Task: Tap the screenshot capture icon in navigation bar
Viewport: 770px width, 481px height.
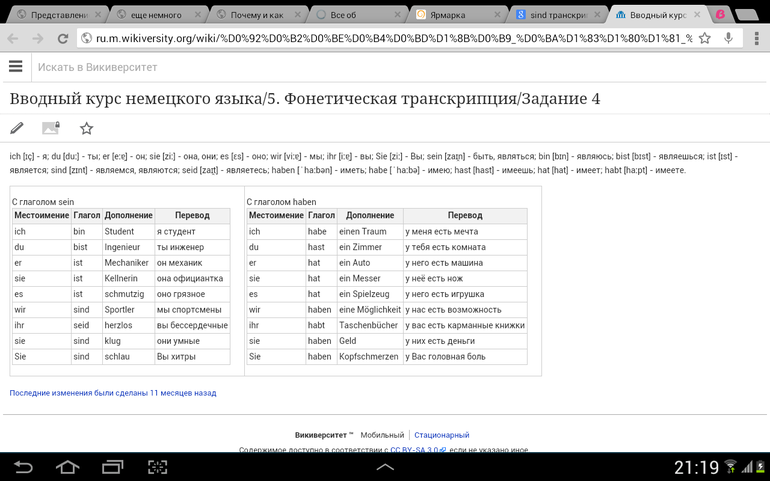Action: (x=157, y=467)
